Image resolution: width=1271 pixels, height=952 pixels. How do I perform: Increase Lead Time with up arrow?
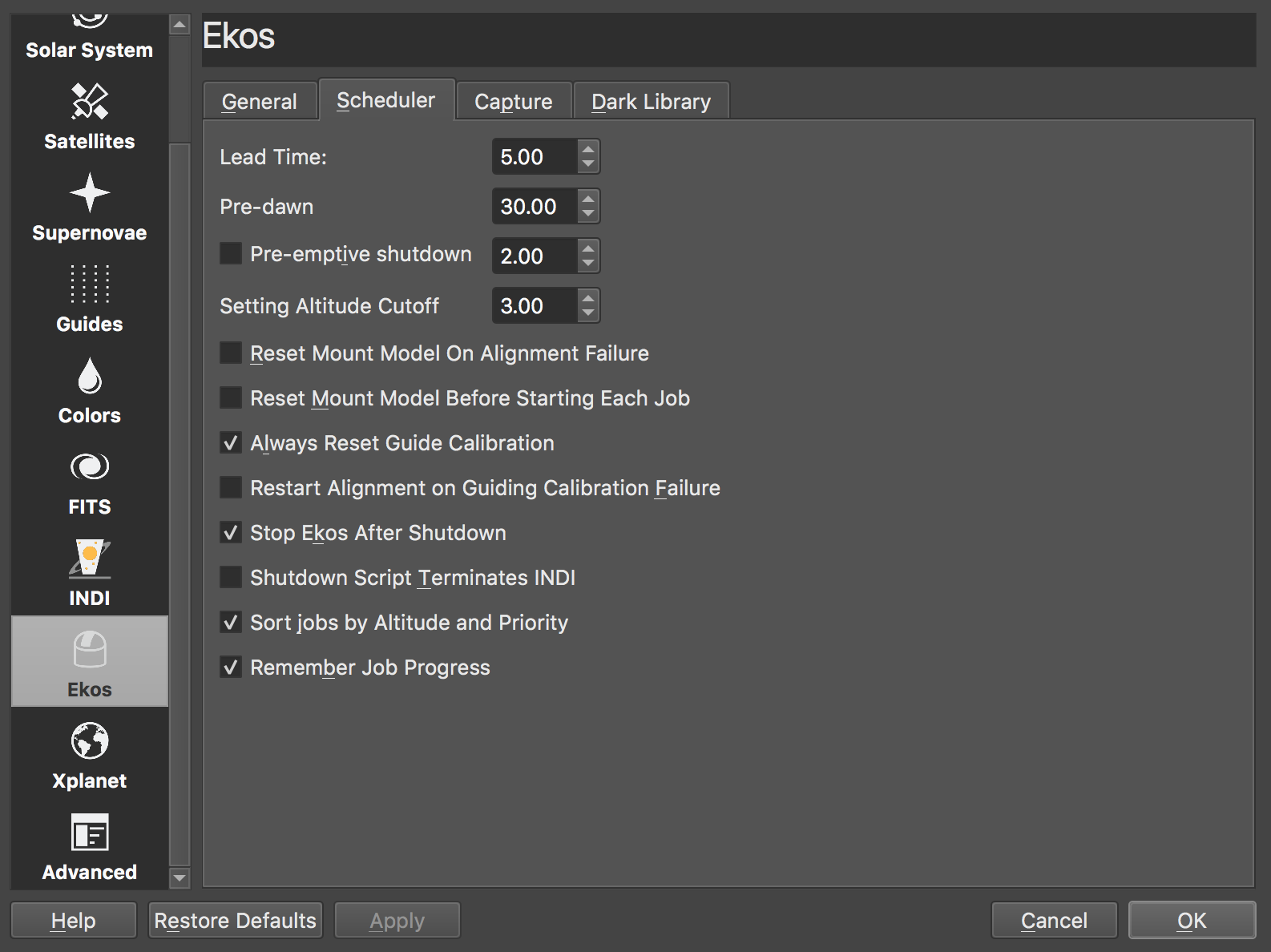coord(588,149)
